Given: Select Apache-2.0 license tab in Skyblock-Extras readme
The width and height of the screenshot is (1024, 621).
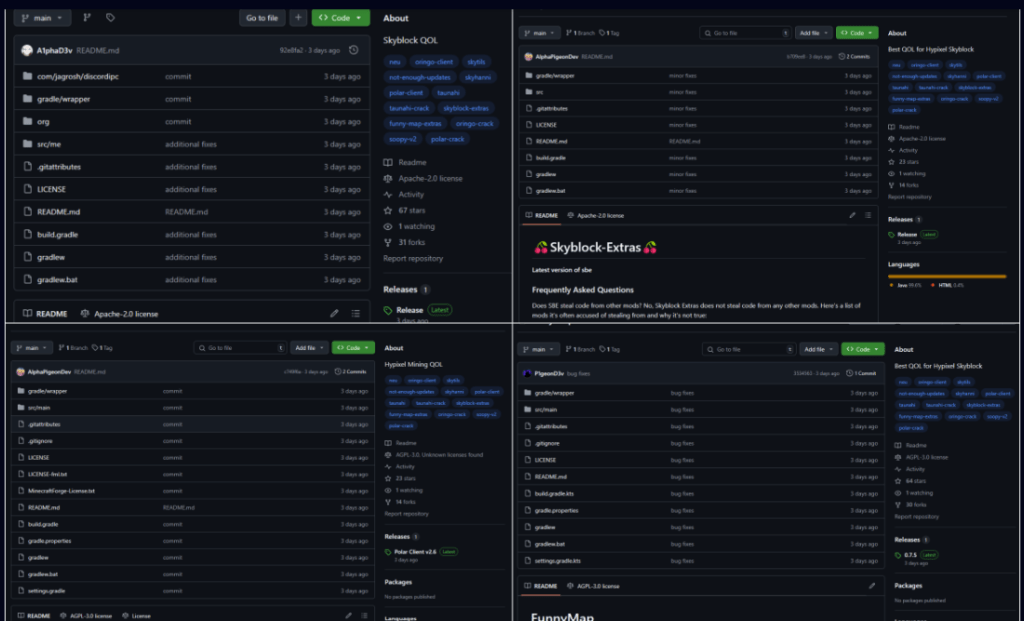Looking at the screenshot, I should 596,215.
